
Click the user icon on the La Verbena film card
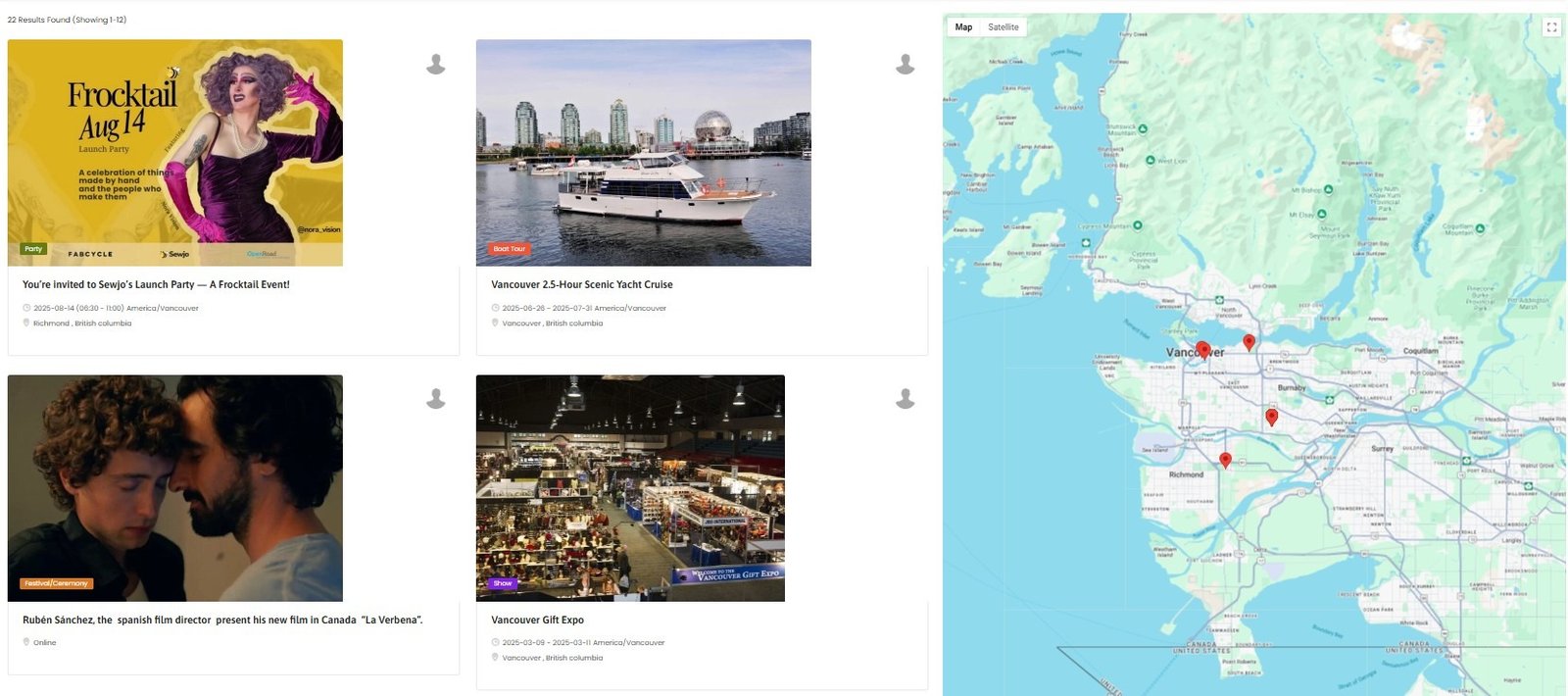pos(434,399)
